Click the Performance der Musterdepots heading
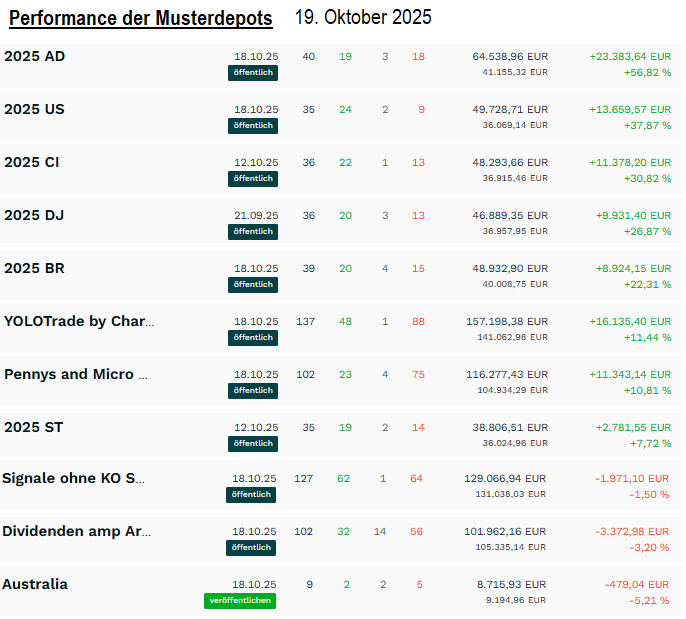This screenshot has width=686, height=619. [140, 18]
